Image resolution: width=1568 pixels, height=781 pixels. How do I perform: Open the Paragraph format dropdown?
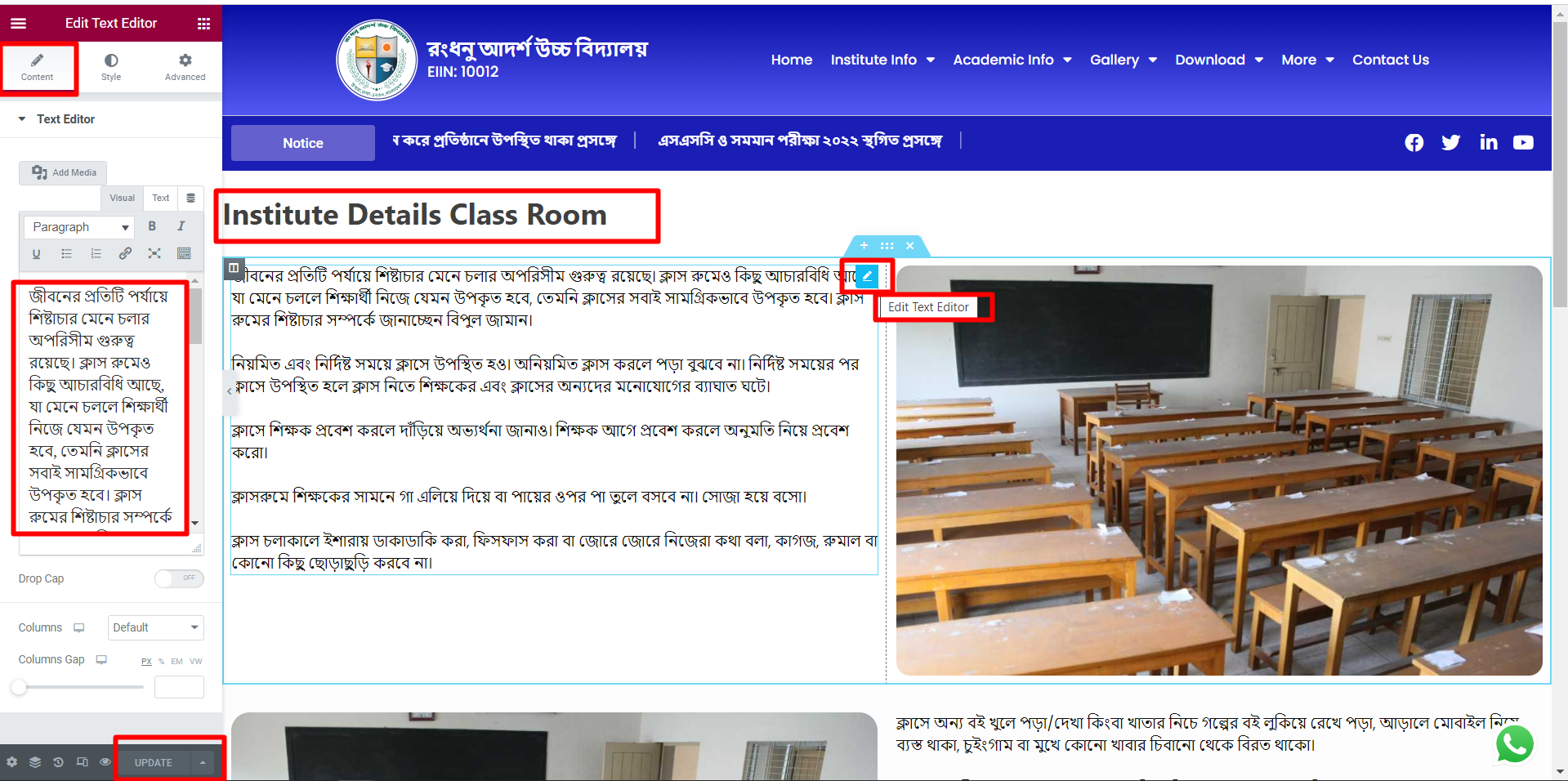(x=79, y=227)
